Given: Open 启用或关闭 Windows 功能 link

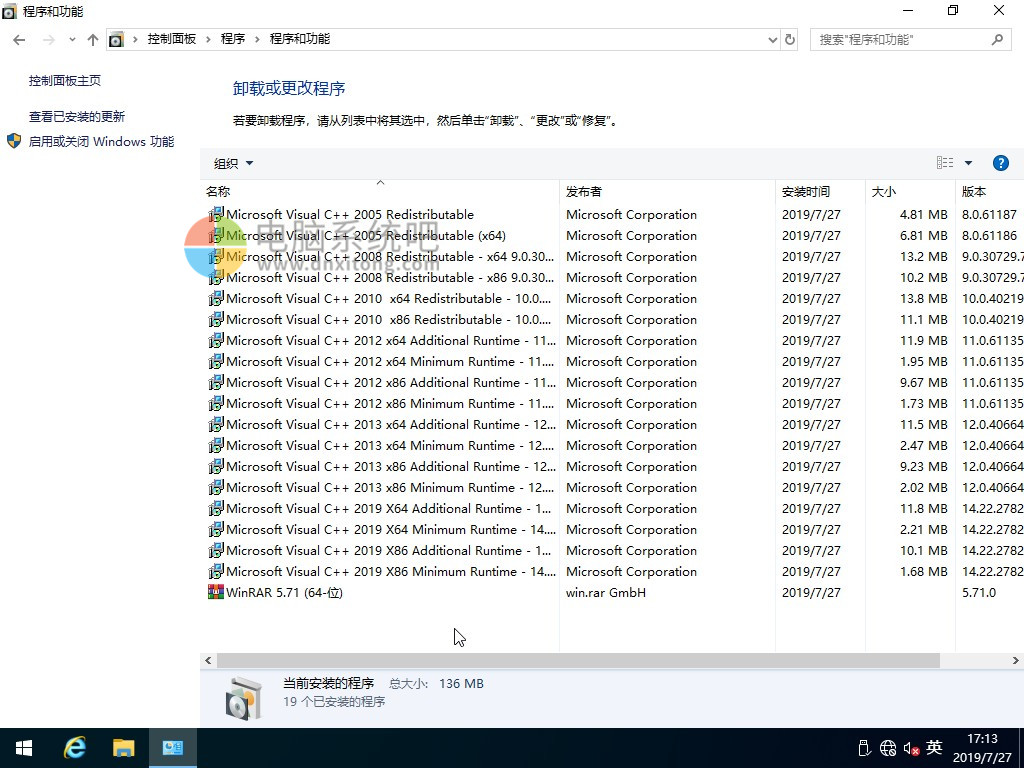Looking at the screenshot, I should [x=101, y=141].
